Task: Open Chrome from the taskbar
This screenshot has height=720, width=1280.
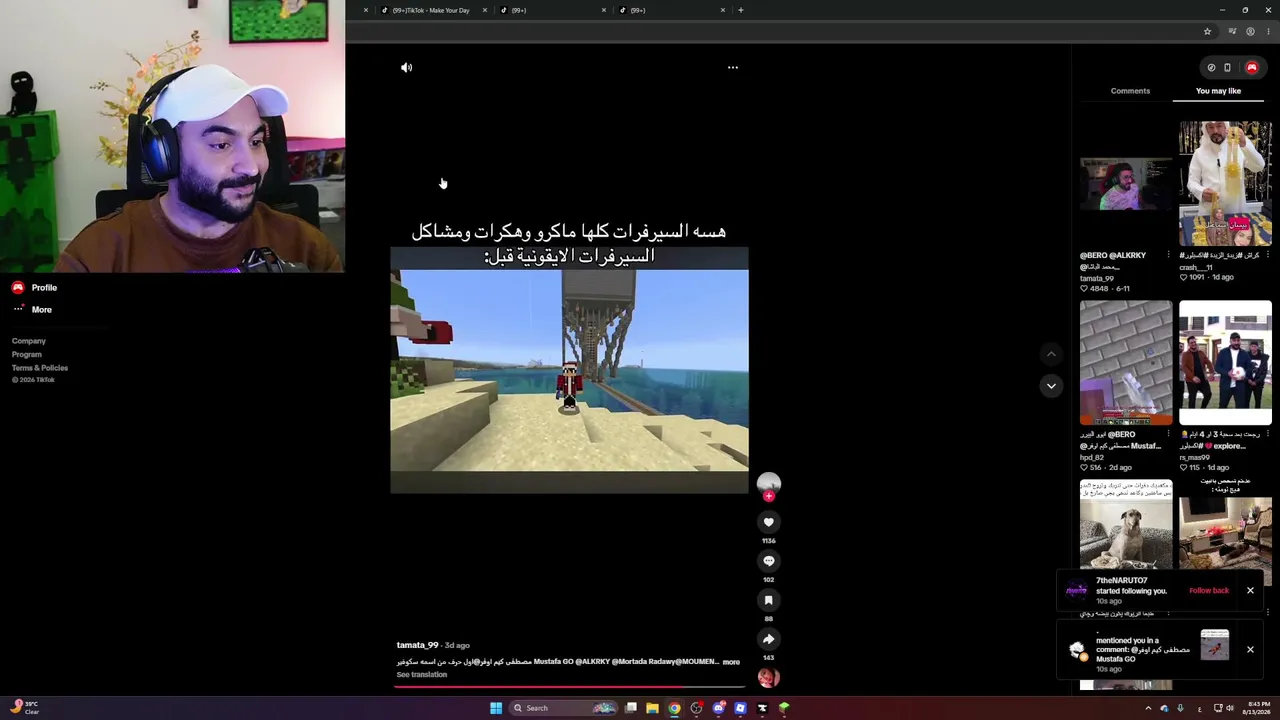Action: 674,708
